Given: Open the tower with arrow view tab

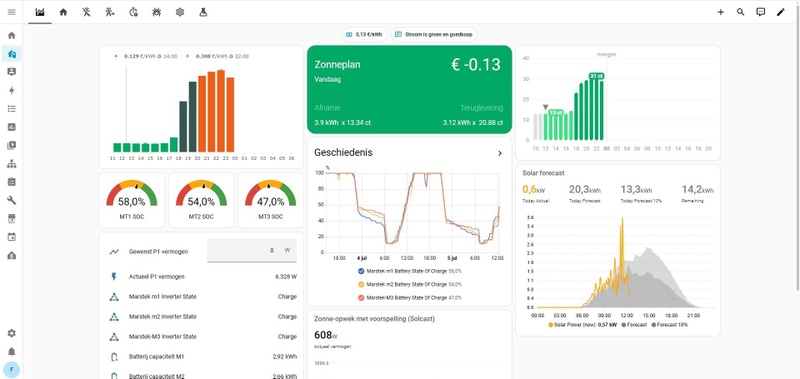Looking at the screenshot, I should click(110, 12).
